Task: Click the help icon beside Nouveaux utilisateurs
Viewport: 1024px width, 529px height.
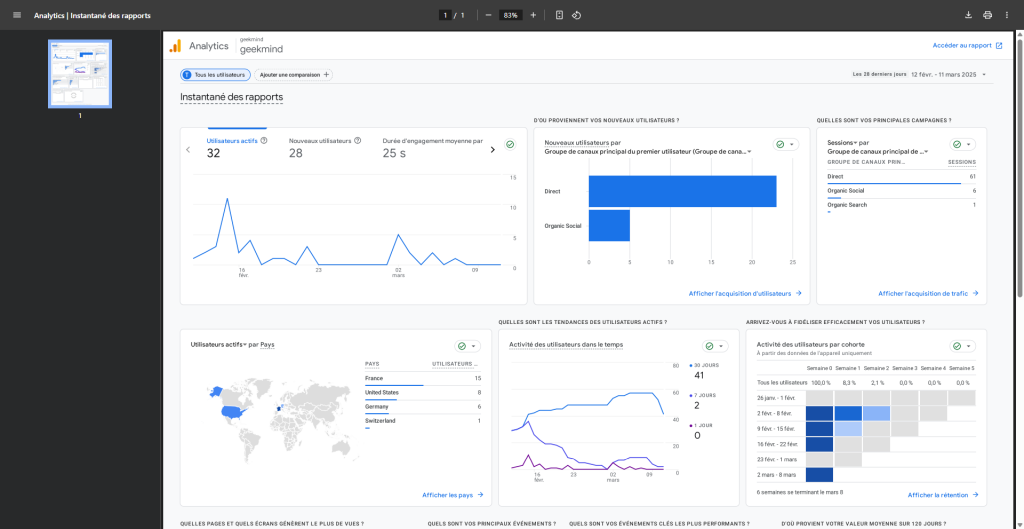Action: (x=358, y=140)
